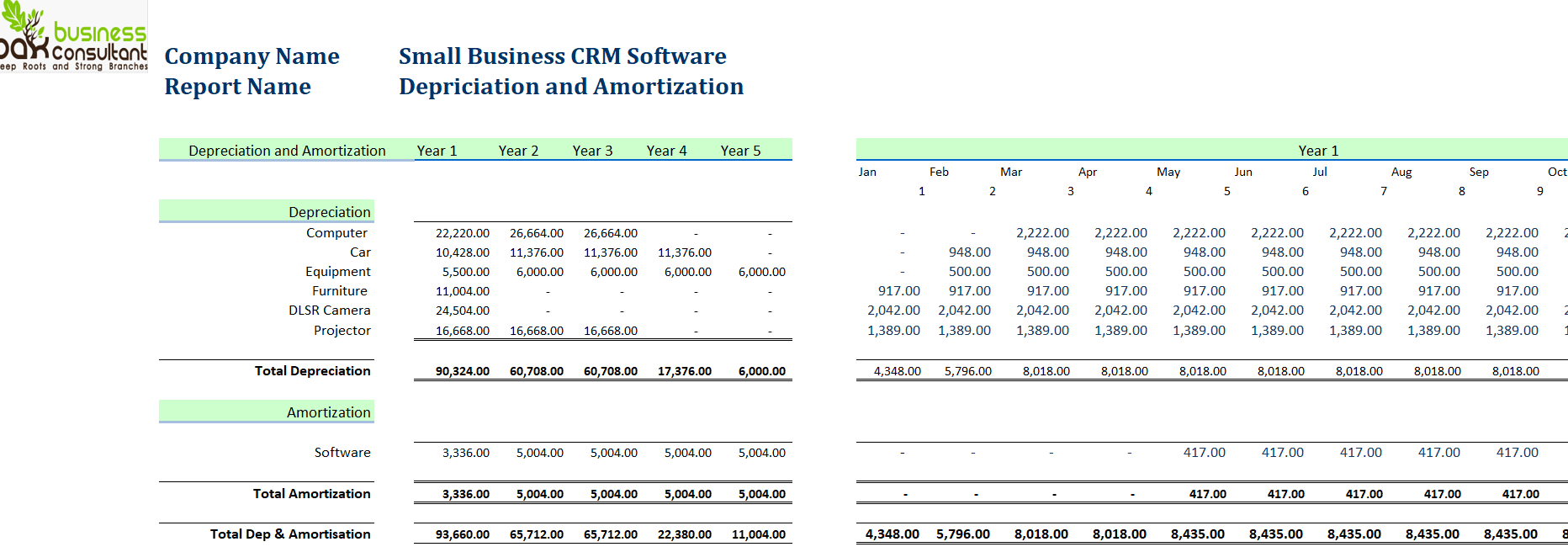Select the Total Amortization row label
This screenshot has height=547, width=1568.
[311, 494]
